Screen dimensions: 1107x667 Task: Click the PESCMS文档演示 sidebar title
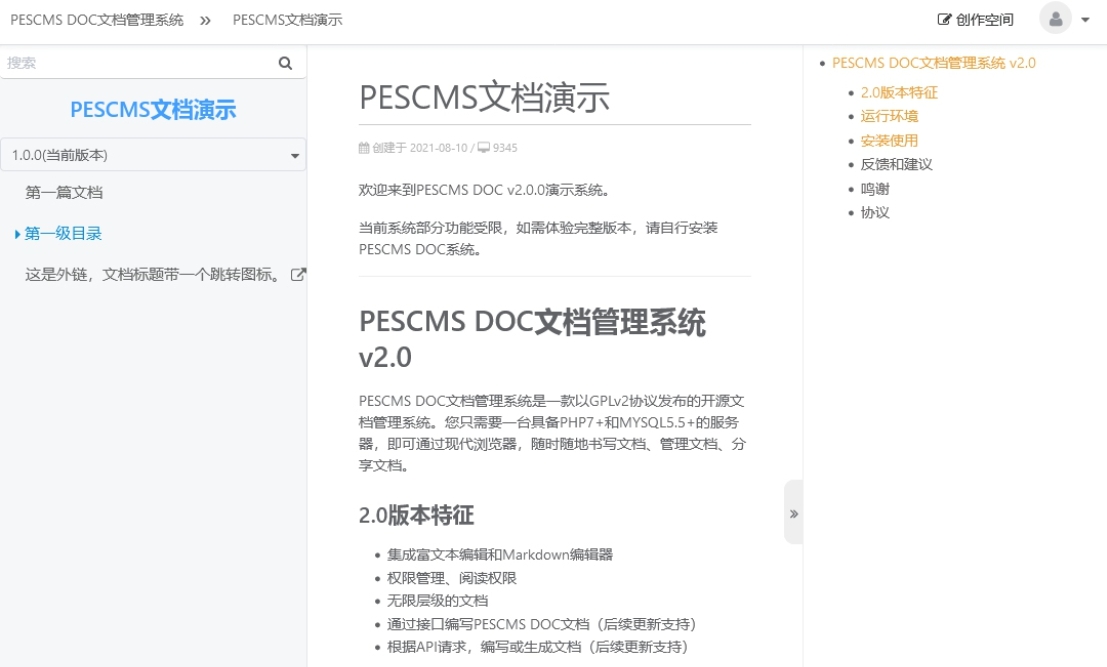(x=152, y=110)
